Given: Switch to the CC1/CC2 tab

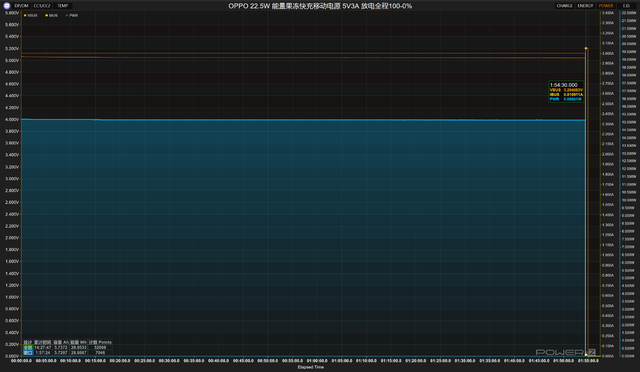Looking at the screenshot, I should coord(42,6).
